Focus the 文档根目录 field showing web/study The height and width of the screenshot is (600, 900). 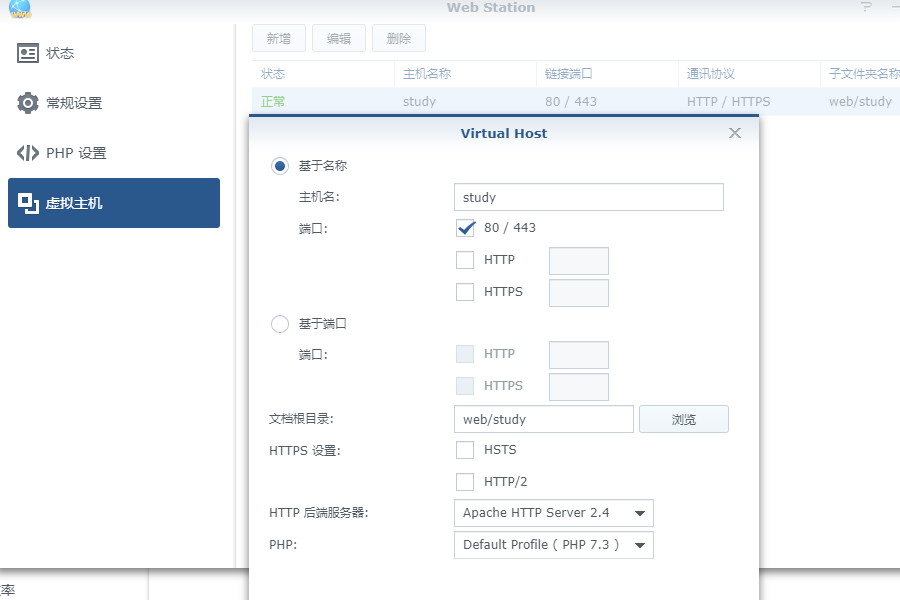[543, 419]
